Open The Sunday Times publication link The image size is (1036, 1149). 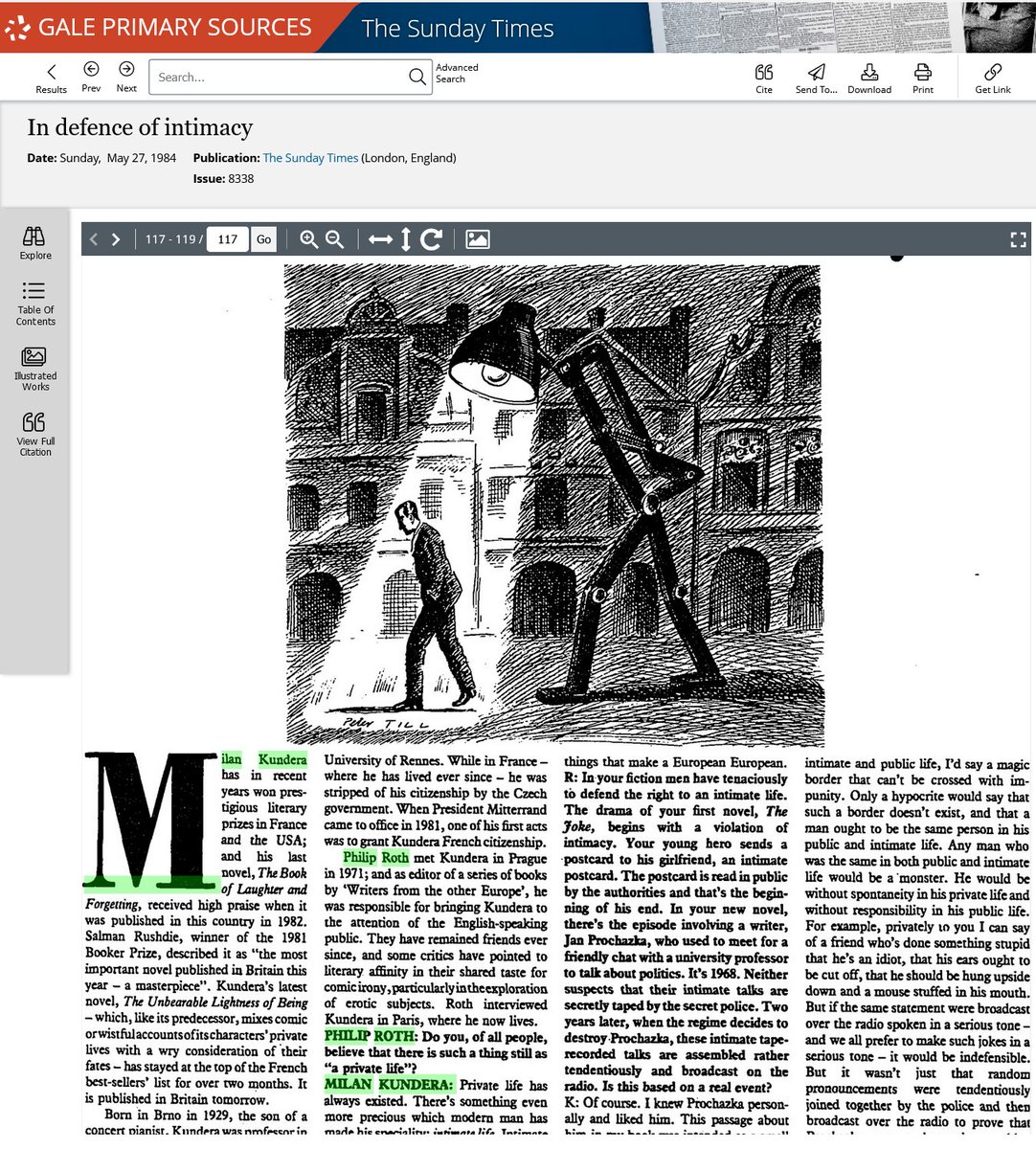310,158
